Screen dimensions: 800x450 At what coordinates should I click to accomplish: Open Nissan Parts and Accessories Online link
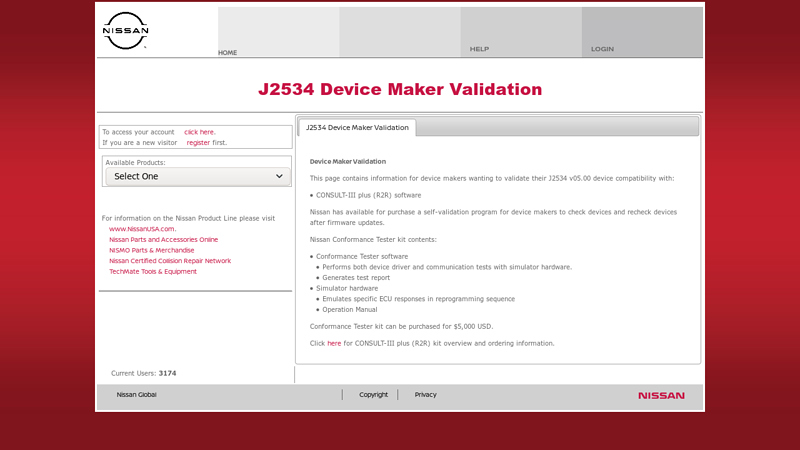click(x=163, y=239)
